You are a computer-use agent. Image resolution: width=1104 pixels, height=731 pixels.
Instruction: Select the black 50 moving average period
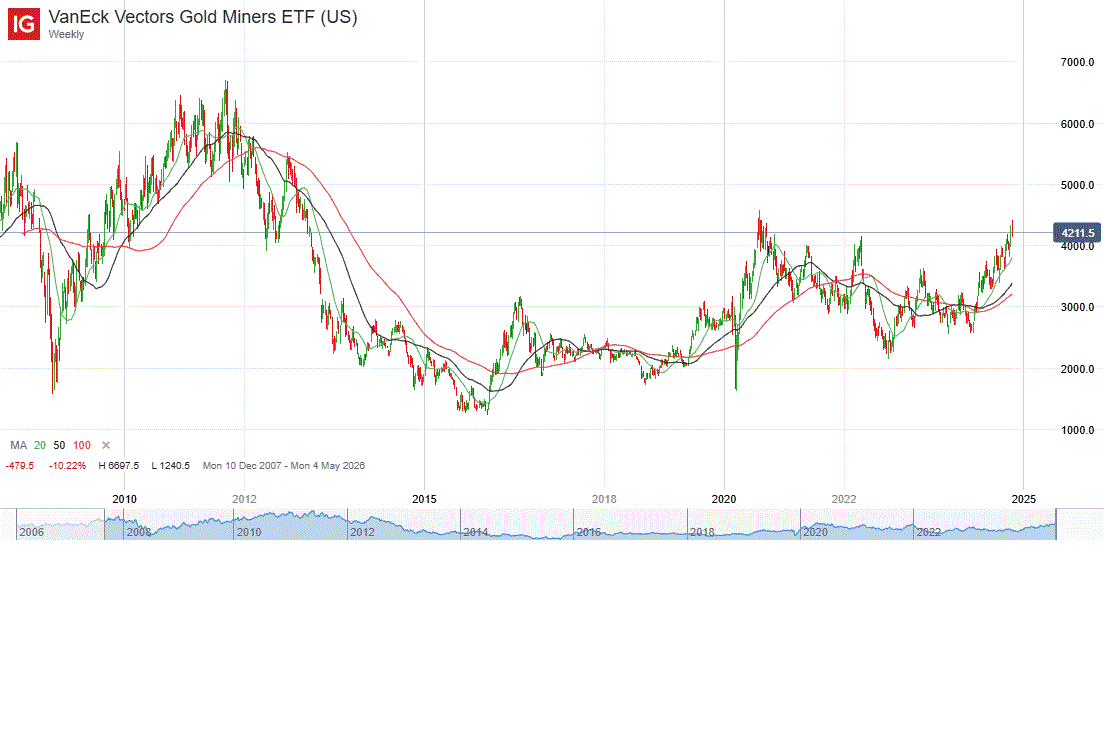[x=59, y=445]
